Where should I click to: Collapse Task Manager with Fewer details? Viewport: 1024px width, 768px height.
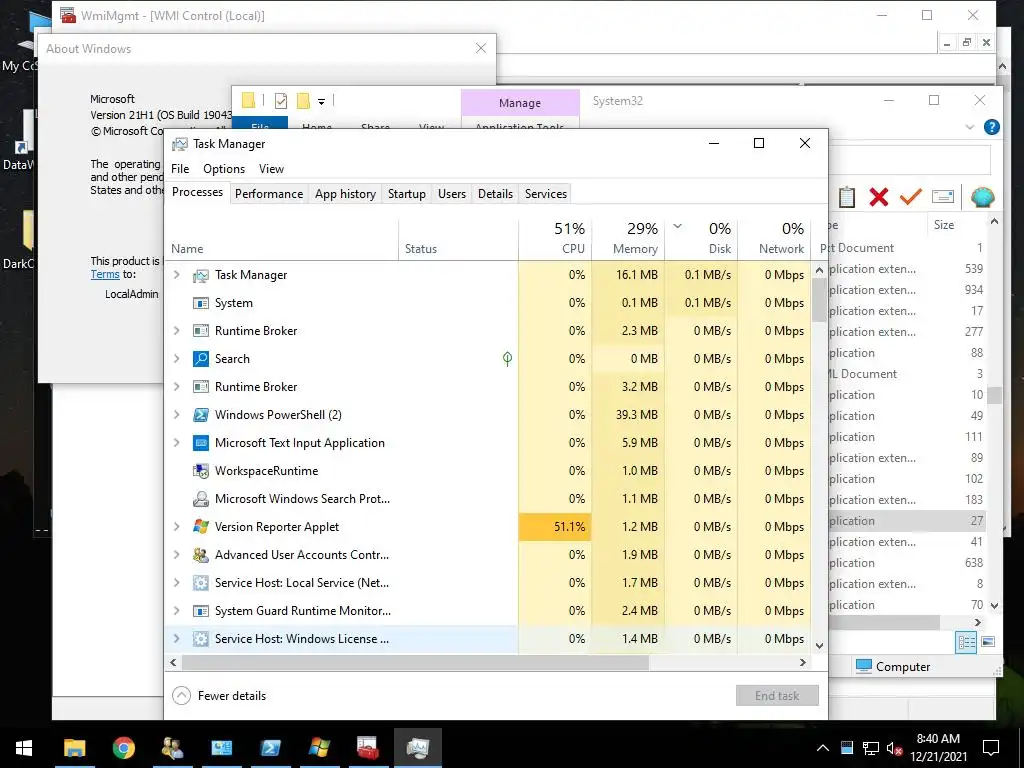click(x=219, y=696)
